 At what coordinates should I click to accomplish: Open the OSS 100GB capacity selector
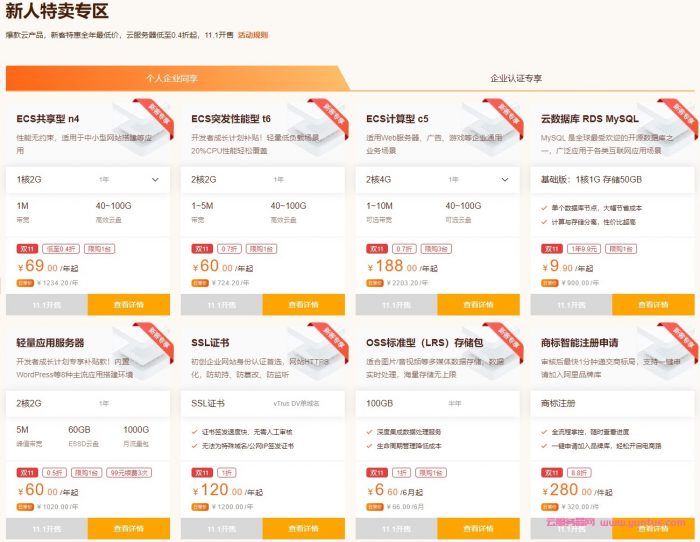[438, 404]
